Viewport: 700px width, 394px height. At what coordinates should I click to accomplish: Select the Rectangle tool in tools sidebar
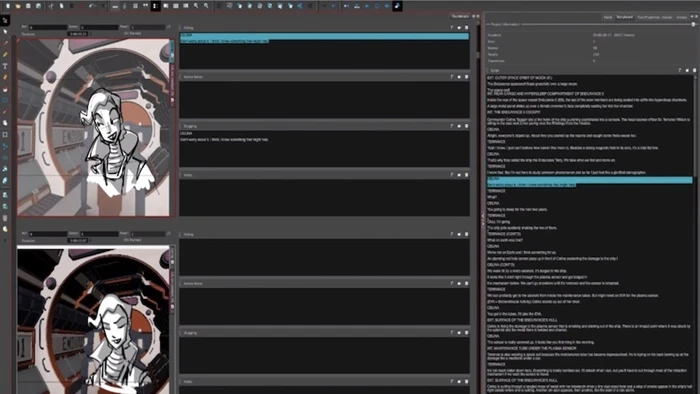pos(5,134)
